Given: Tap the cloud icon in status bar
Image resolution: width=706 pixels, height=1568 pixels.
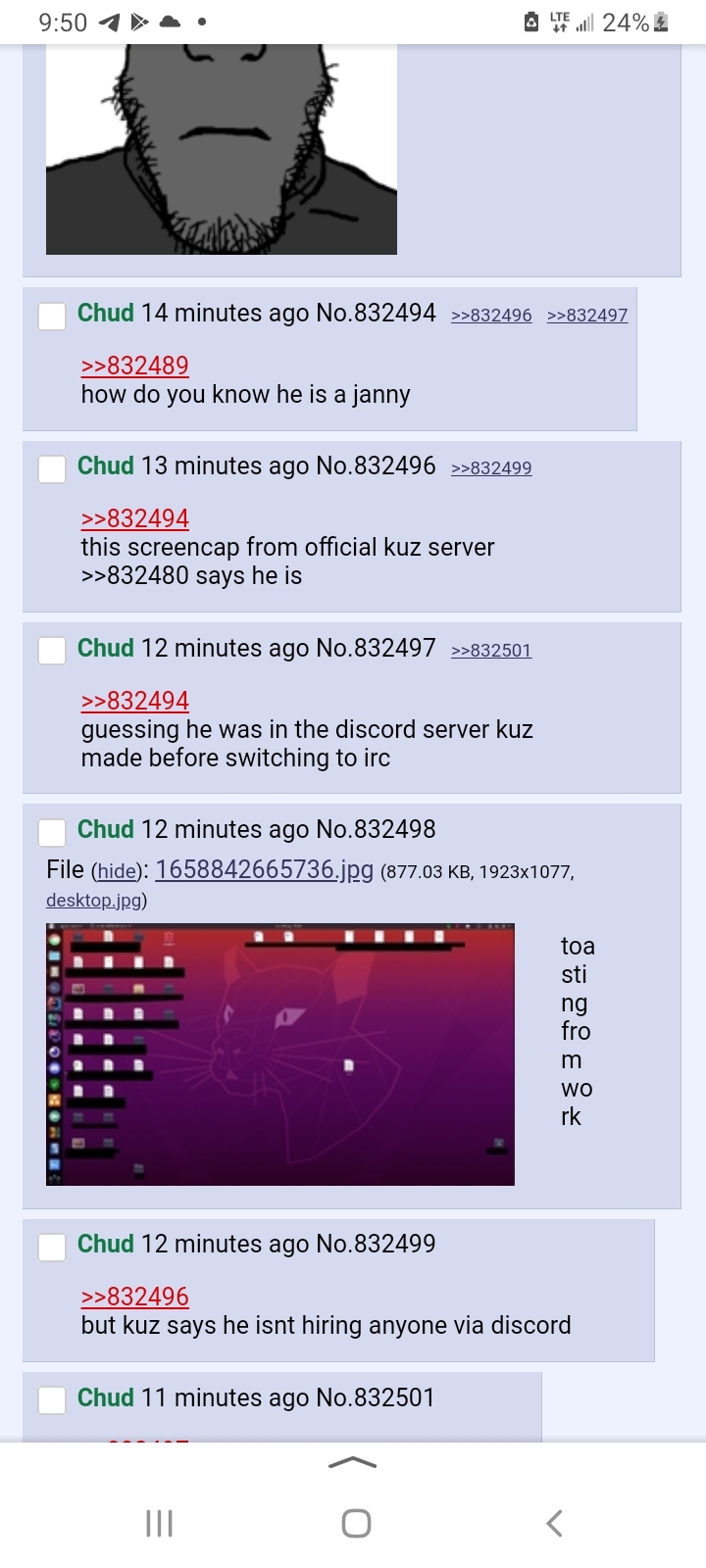Looking at the screenshot, I should tap(170, 22).
